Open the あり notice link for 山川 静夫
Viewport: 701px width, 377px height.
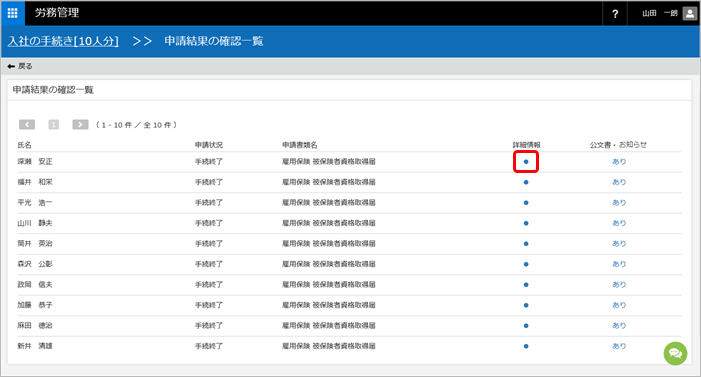pyautogui.click(x=619, y=223)
